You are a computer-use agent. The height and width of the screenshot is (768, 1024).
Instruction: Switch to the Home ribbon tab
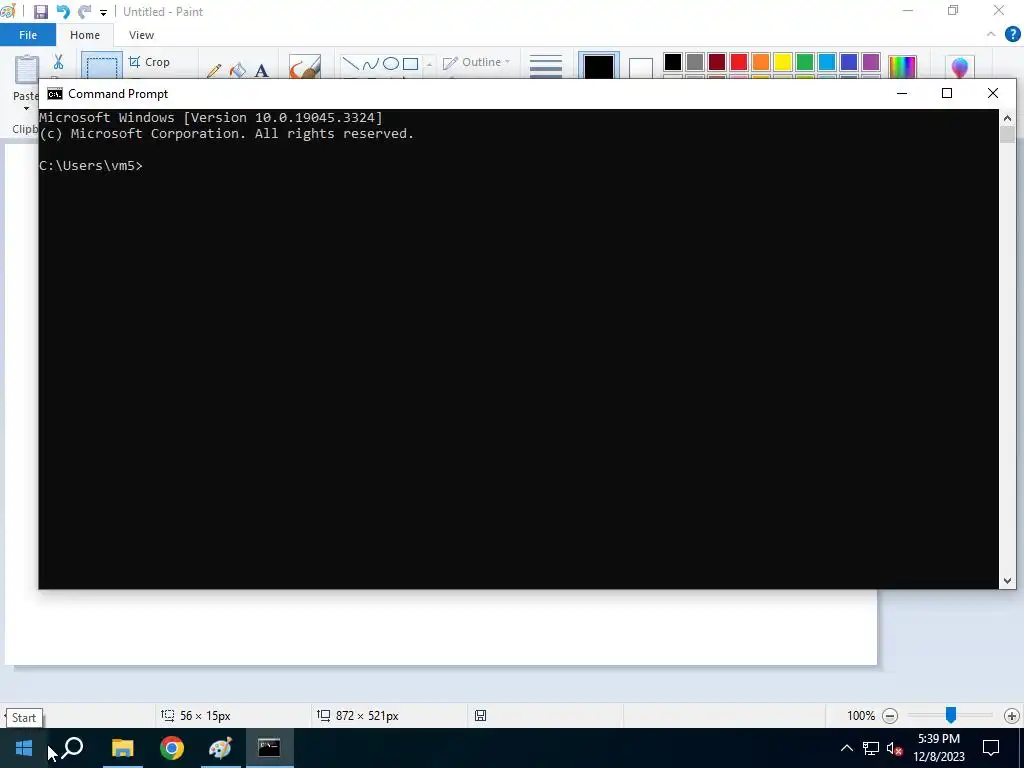pyautogui.click(x=85, y=35)
